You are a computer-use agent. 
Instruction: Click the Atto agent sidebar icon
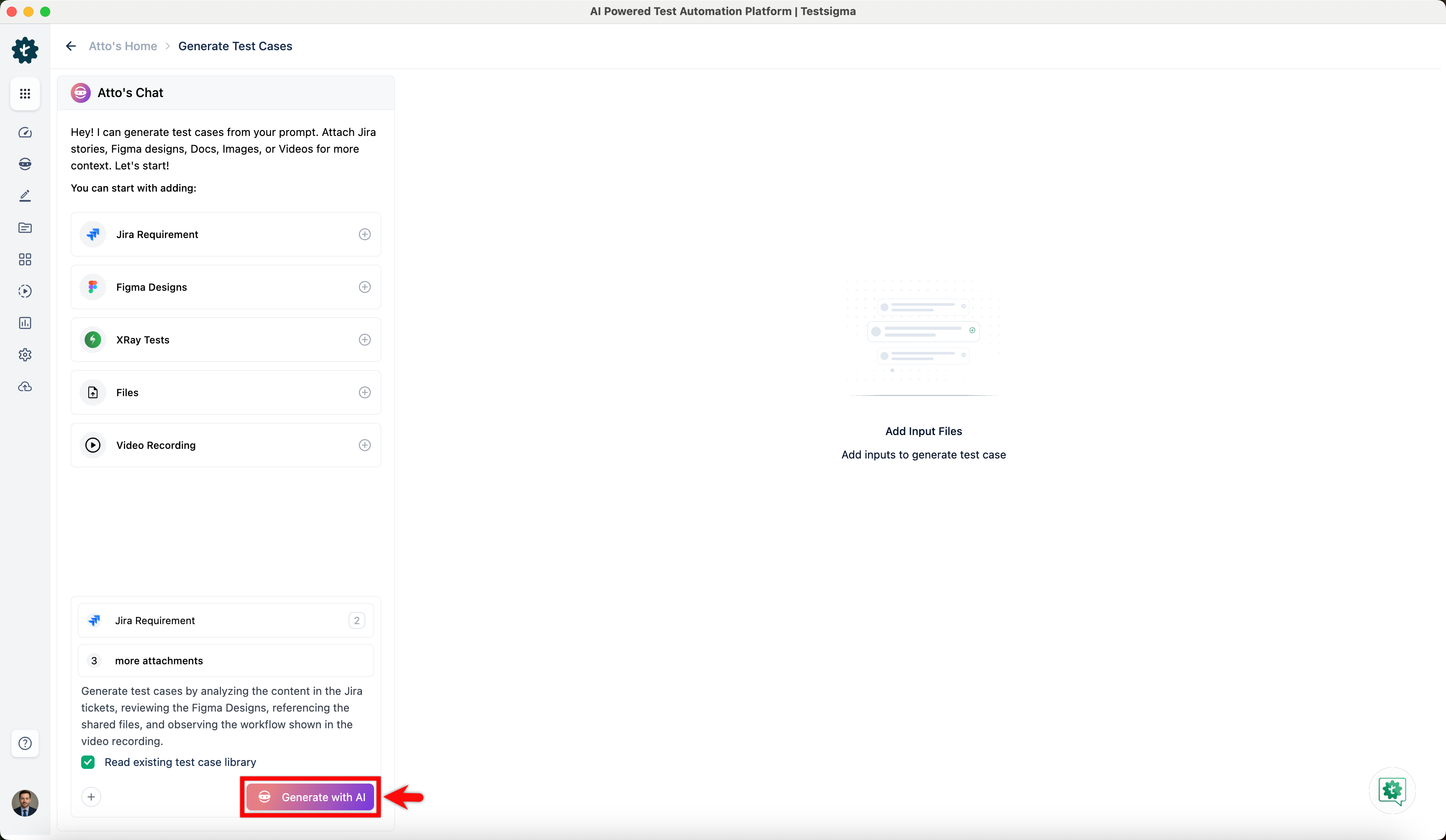pos(25,164)
